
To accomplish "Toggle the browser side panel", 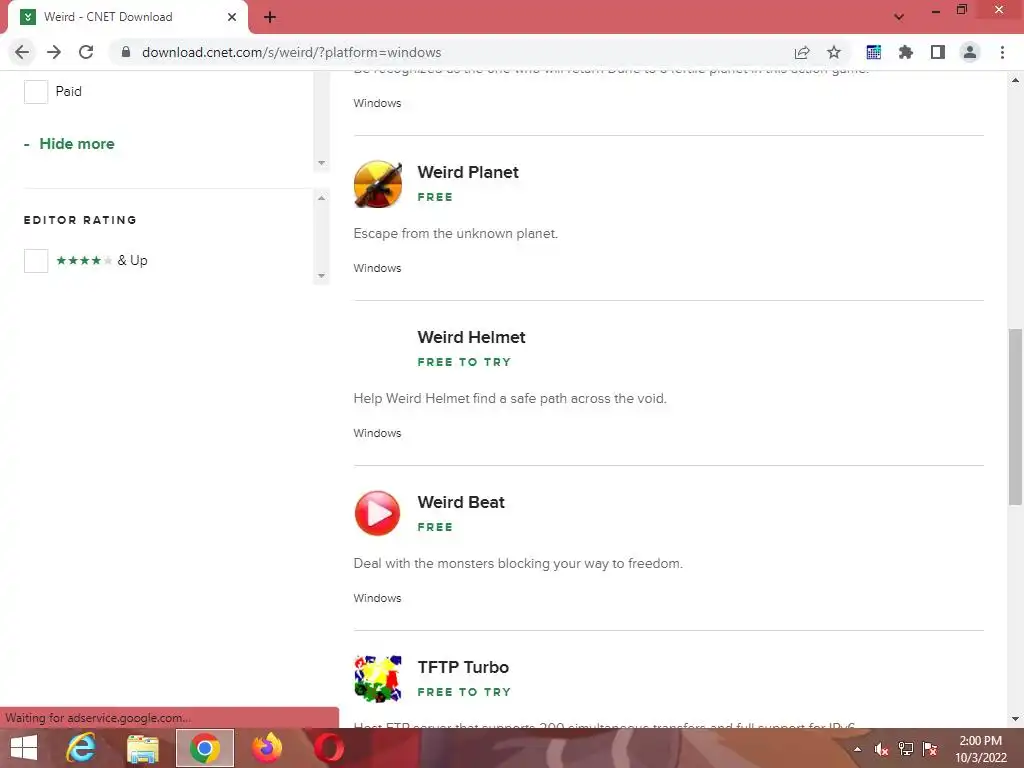I will (938, 52).
